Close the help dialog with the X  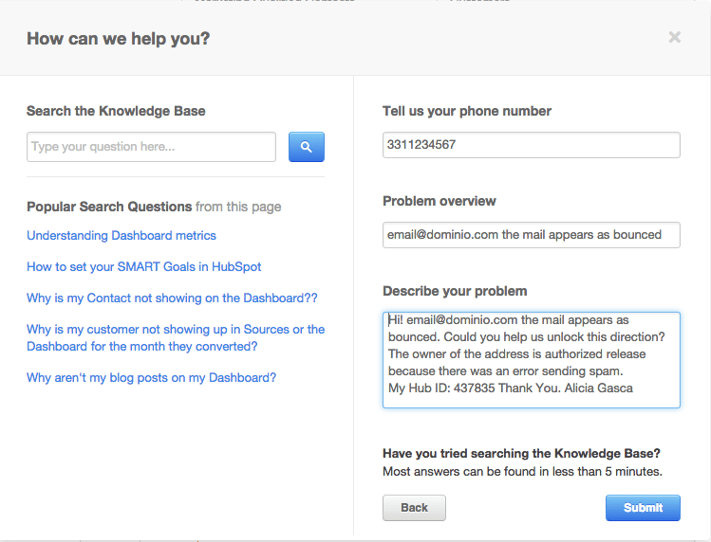click(675, 37)
